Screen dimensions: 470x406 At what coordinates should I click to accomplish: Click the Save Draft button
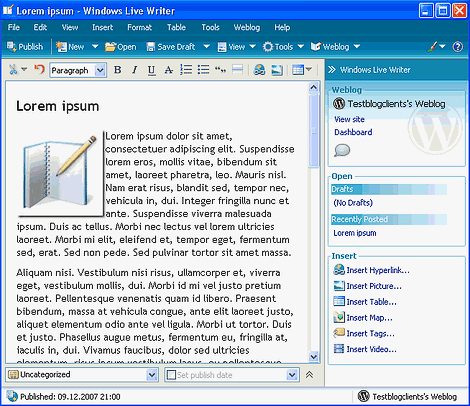[x=171, y=47]
